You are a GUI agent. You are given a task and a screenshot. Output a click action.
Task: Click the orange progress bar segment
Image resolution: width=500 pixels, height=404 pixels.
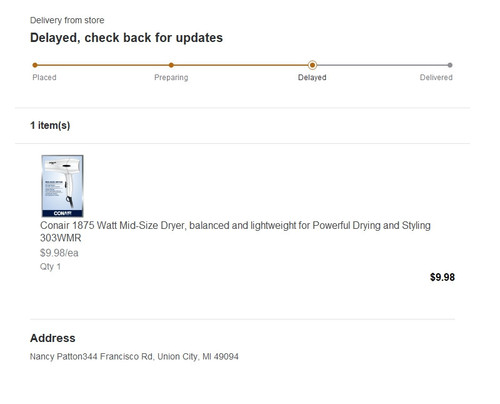(x=173, y=65)
